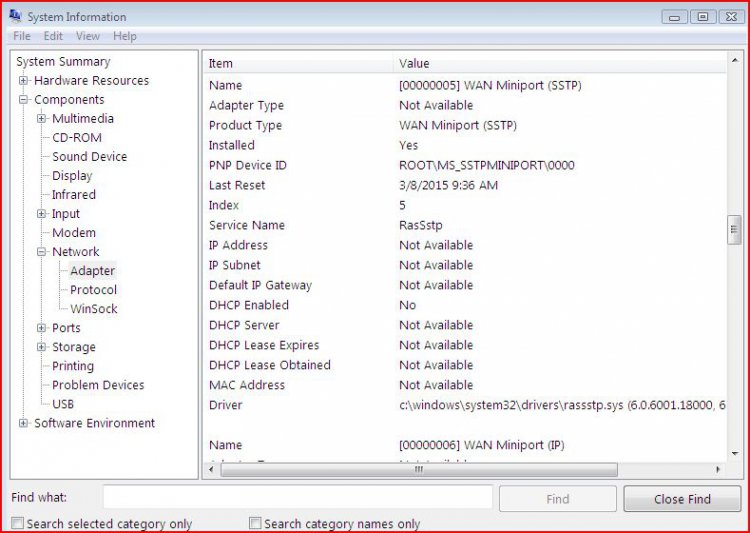Collapse the Components tree node
Image resolution: width=750 pixels, height=533 pixels.
click(24, 100)
